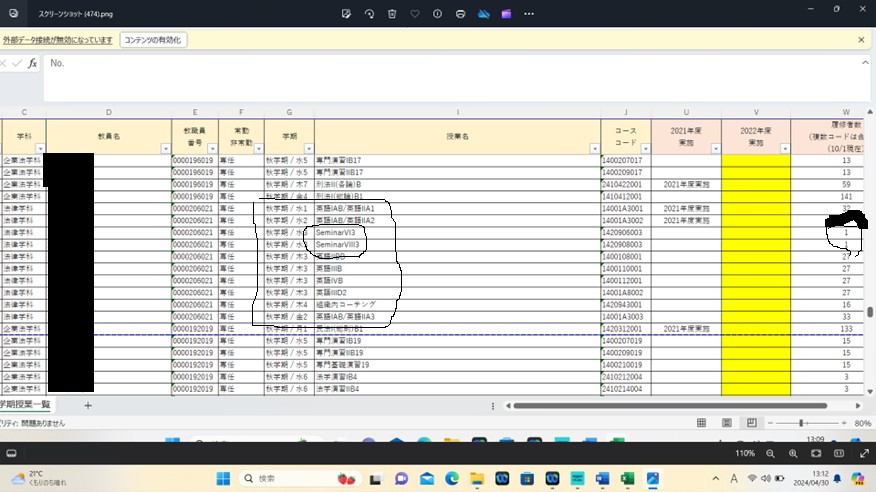Zoom in on the photo
Viewport: 876px width, 492px height.
pyautogui.click(x=793, y=453)
